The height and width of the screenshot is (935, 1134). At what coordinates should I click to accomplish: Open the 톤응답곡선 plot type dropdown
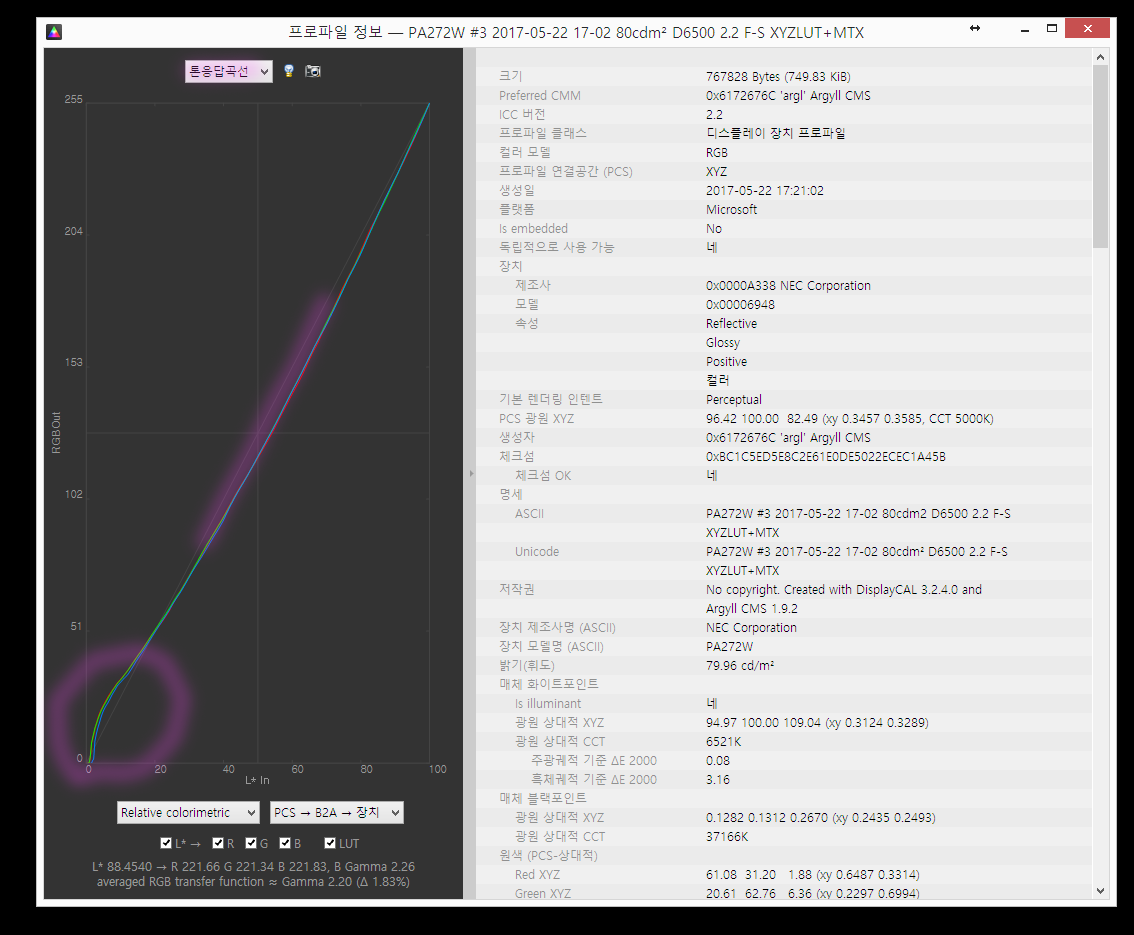click(228, 71)
